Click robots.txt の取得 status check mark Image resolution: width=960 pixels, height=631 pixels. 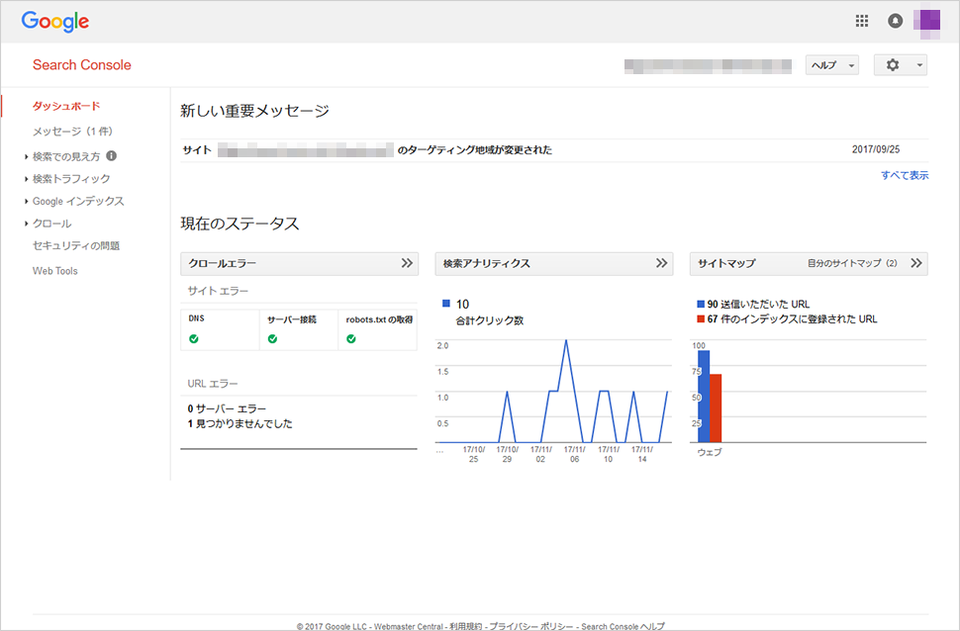click(351, 338)
